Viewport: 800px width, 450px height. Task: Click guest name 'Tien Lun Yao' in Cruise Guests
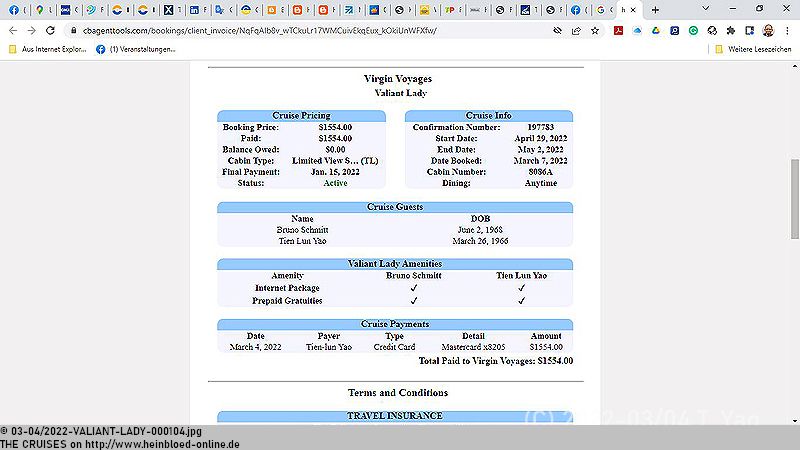[x=303, y=241]
